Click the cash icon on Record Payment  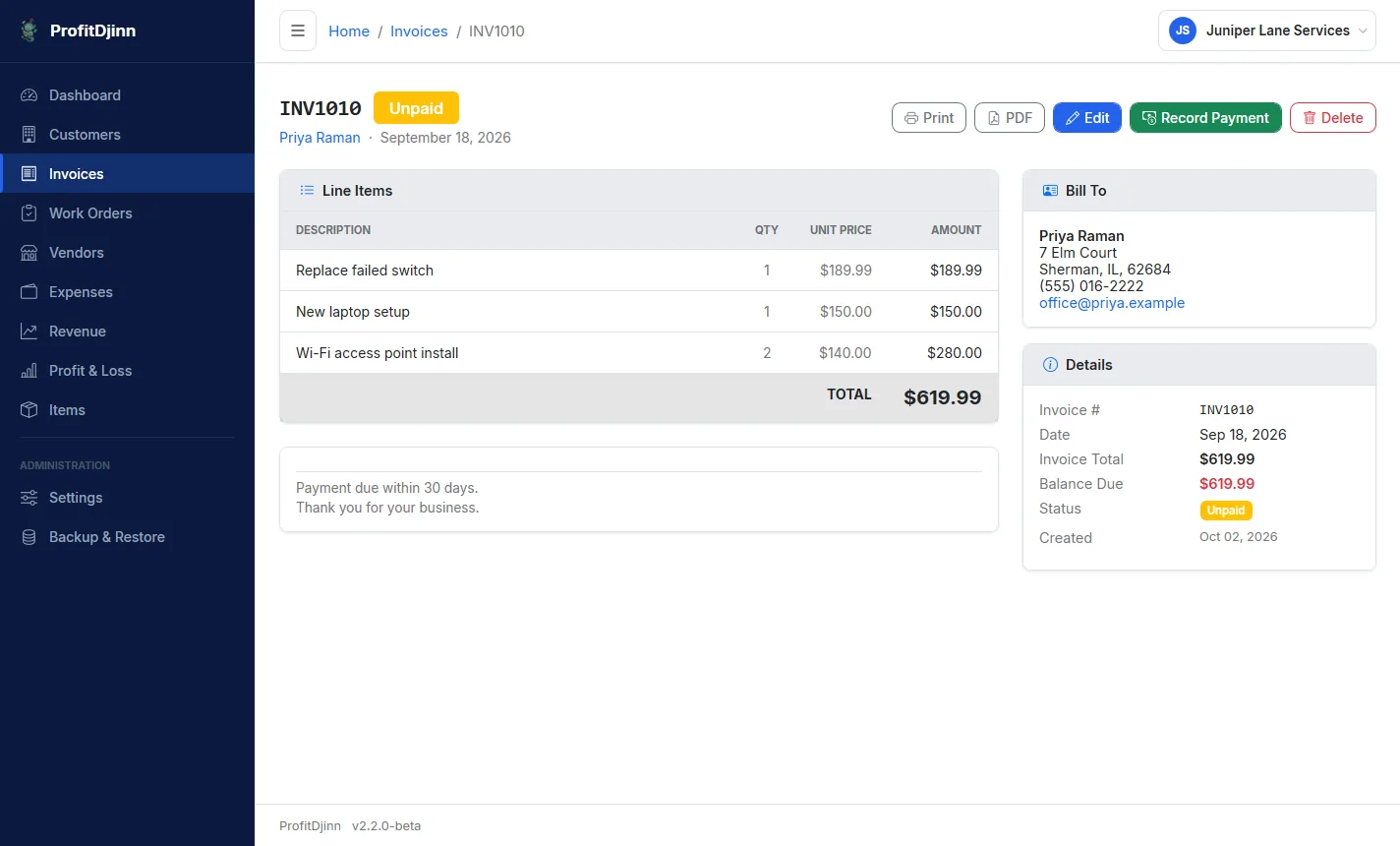(x=1149, y=118)
